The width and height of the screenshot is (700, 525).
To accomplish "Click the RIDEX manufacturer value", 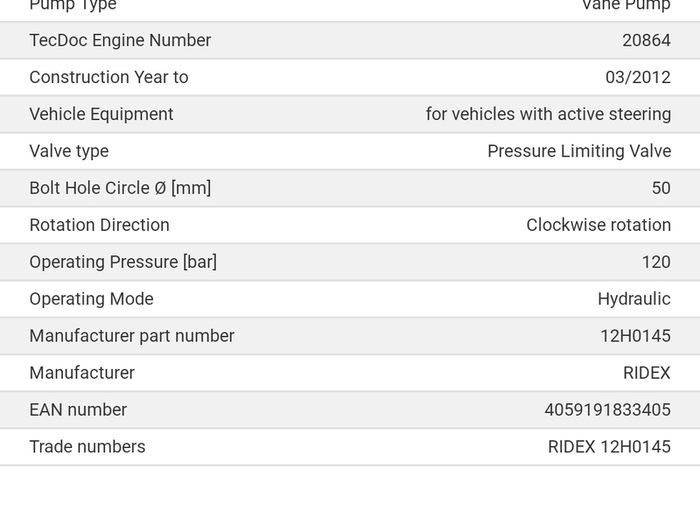I will (x=647, y=373).
